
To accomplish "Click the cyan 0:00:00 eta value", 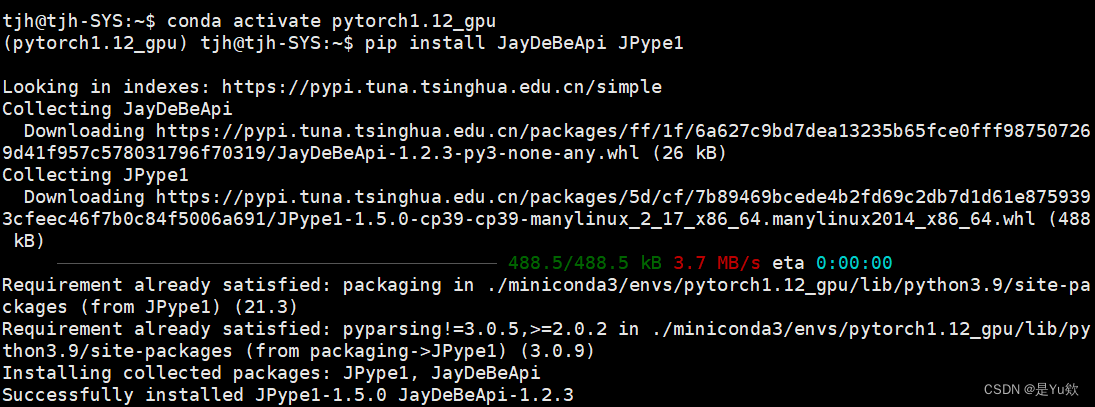I will [x=853, y=263].
